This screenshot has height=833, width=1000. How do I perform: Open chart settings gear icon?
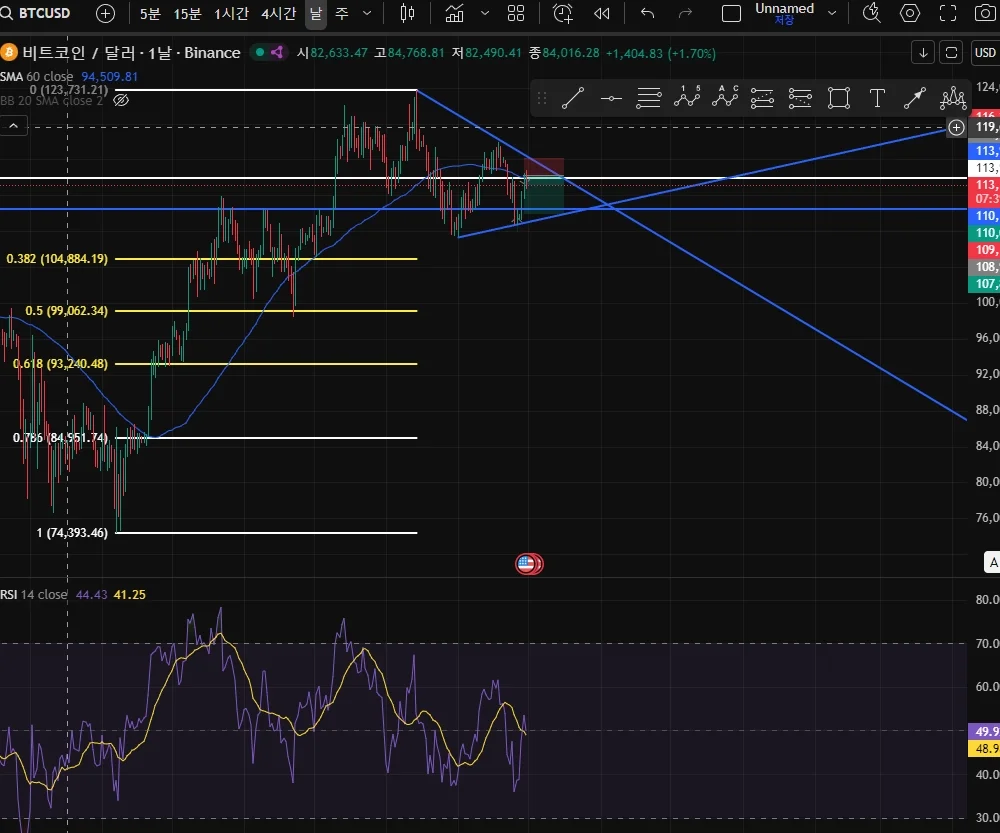909,13
